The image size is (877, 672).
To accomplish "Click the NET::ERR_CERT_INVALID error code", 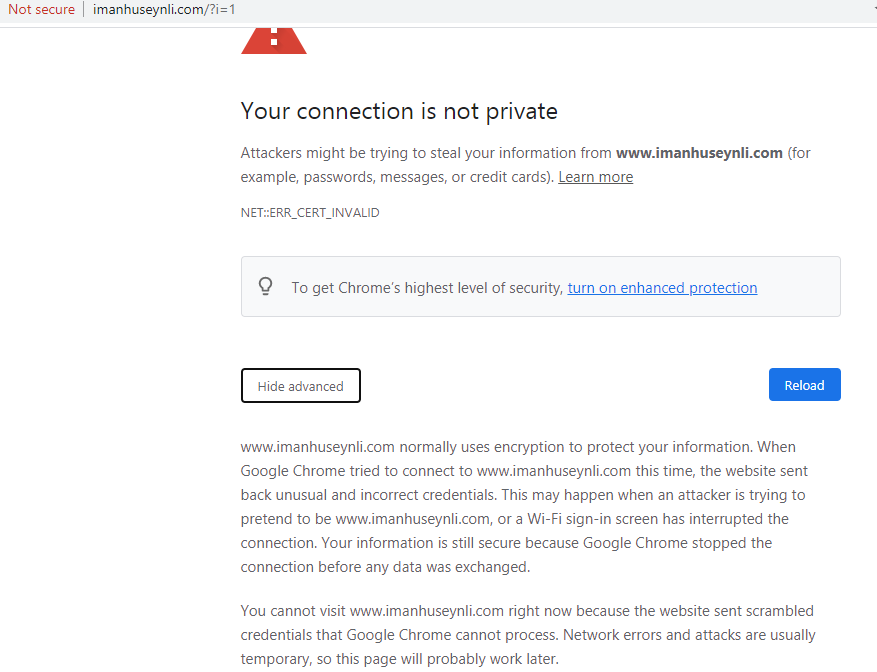I will 310,213.
